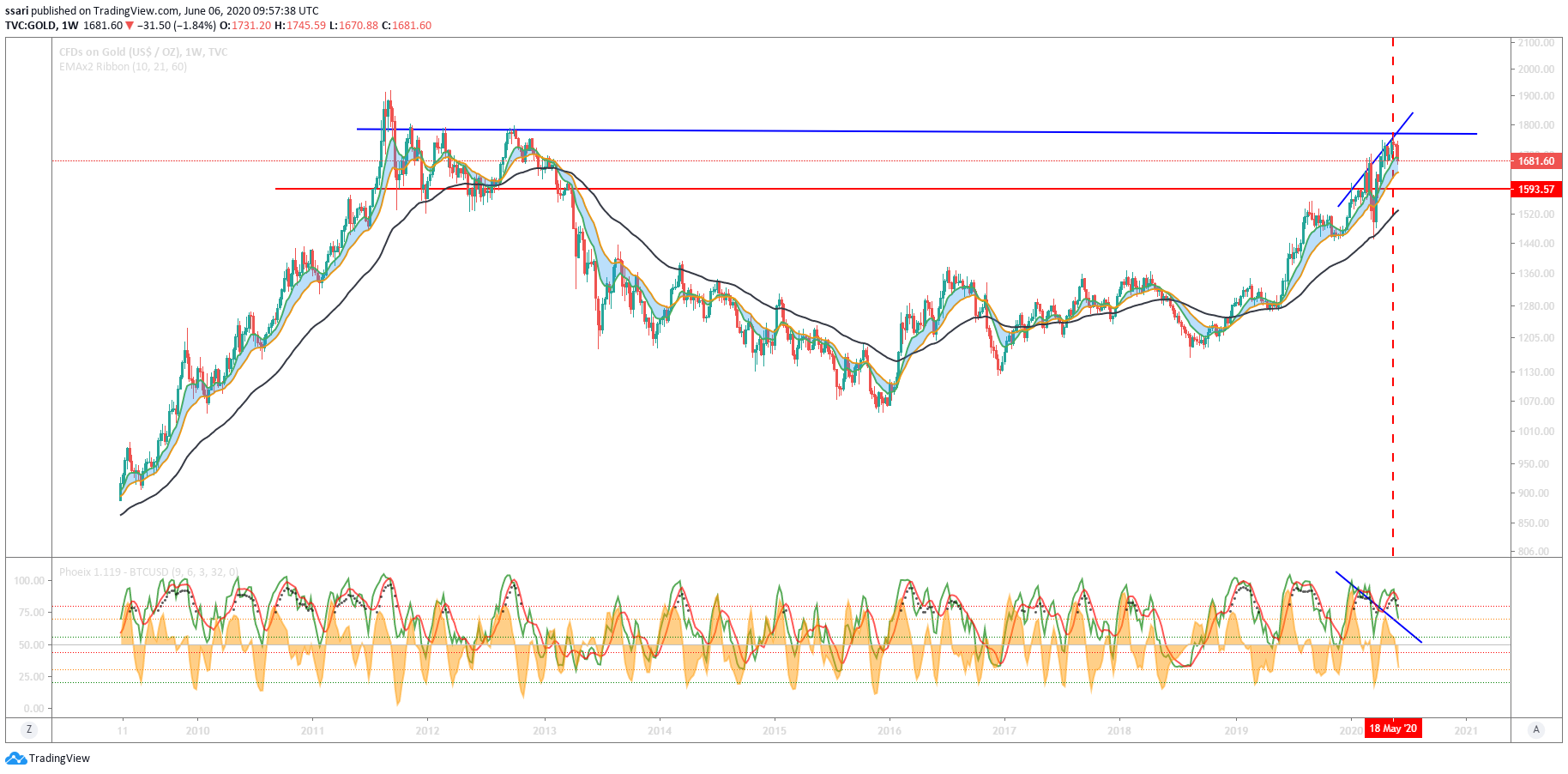Image resolution: width=1568 pixels, height=774 pixels.
Task: Click the 1010.00 price axis label
Action: 1535,432
